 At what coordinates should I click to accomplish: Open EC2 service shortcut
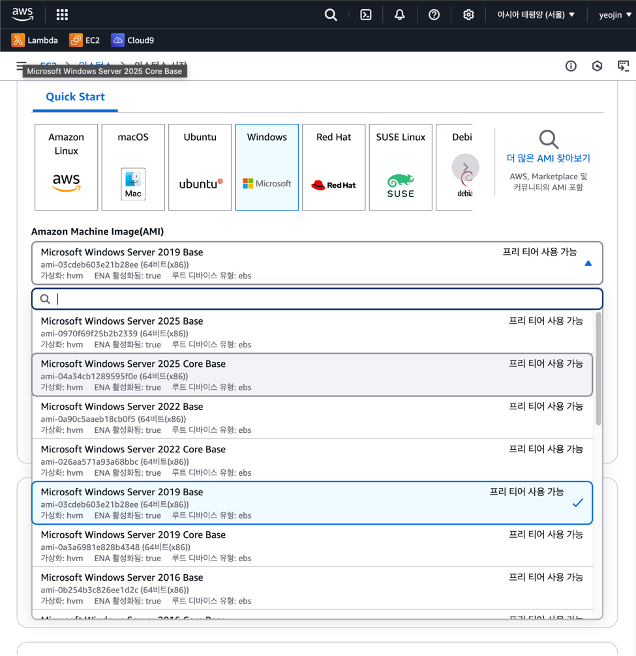pos(85,40)
